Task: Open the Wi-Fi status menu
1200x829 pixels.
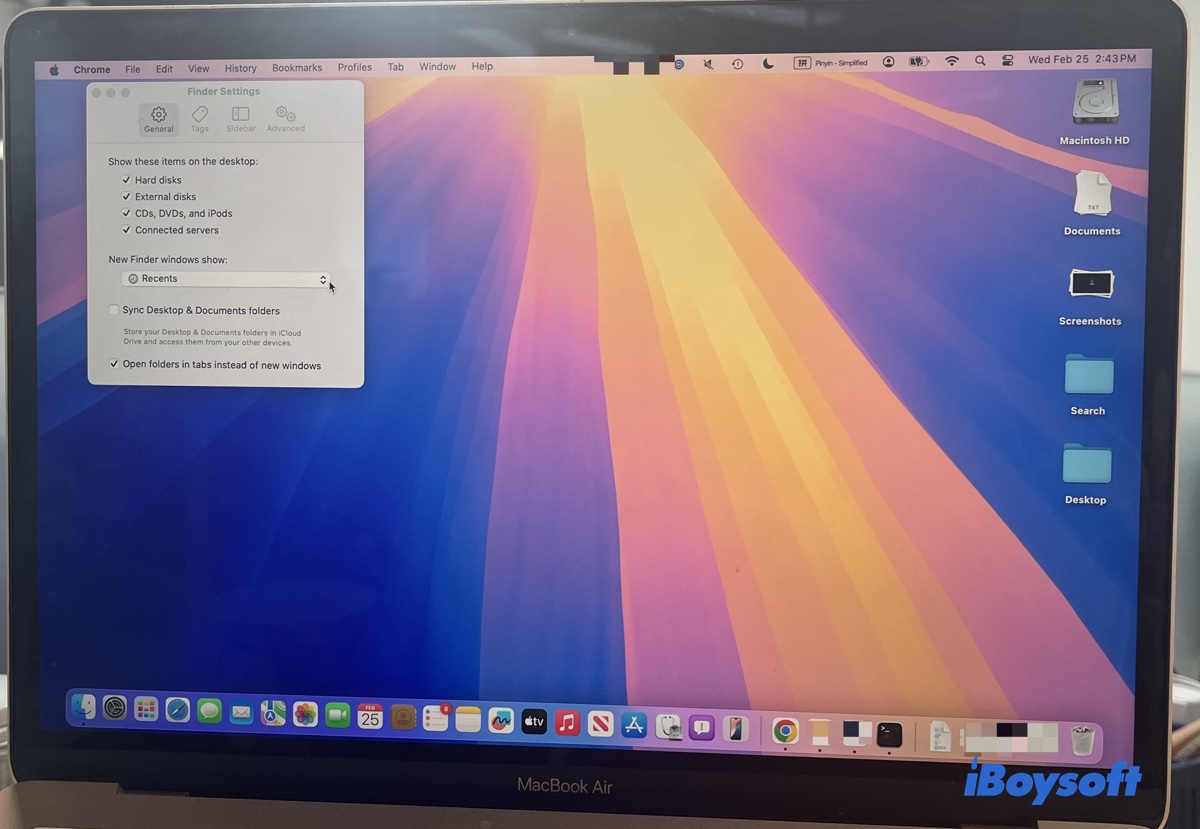Action: point(951,61)
